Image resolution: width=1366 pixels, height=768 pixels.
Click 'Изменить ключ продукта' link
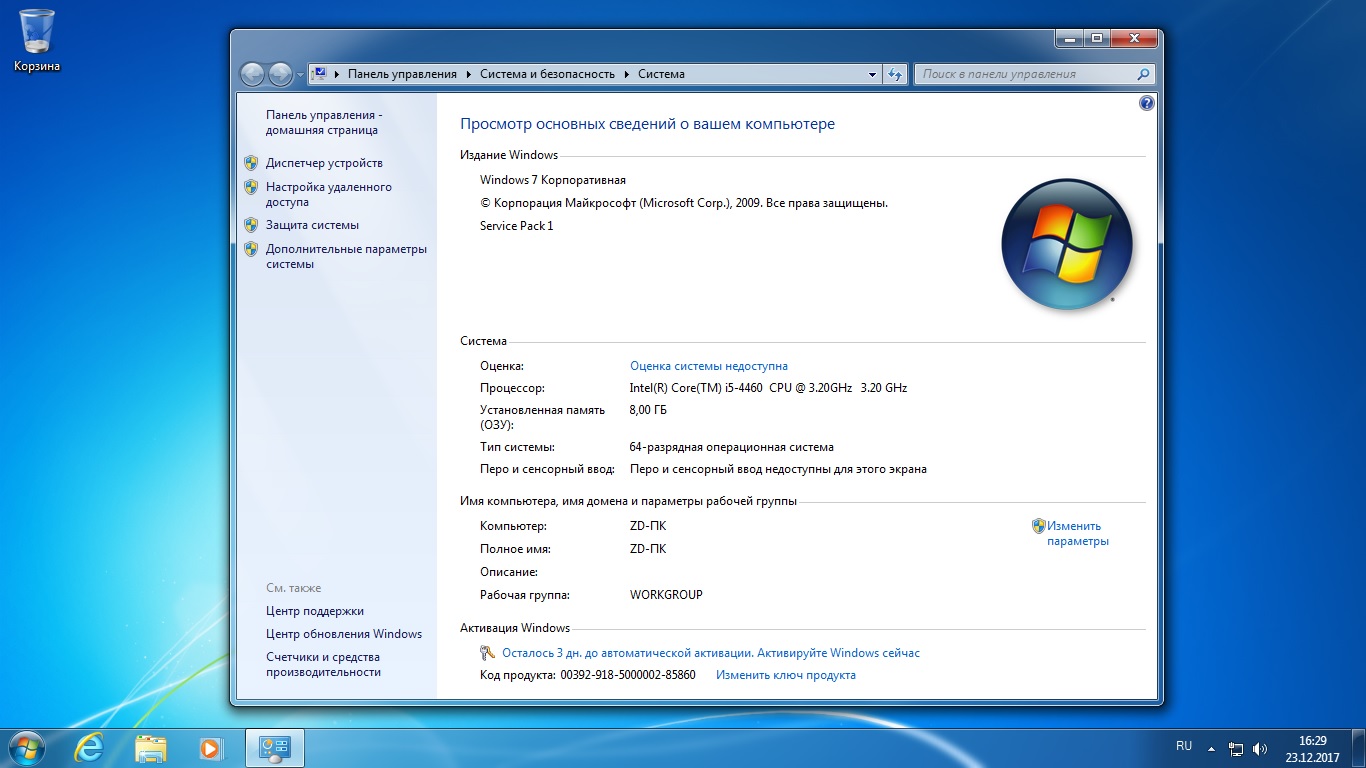(786, 675)
